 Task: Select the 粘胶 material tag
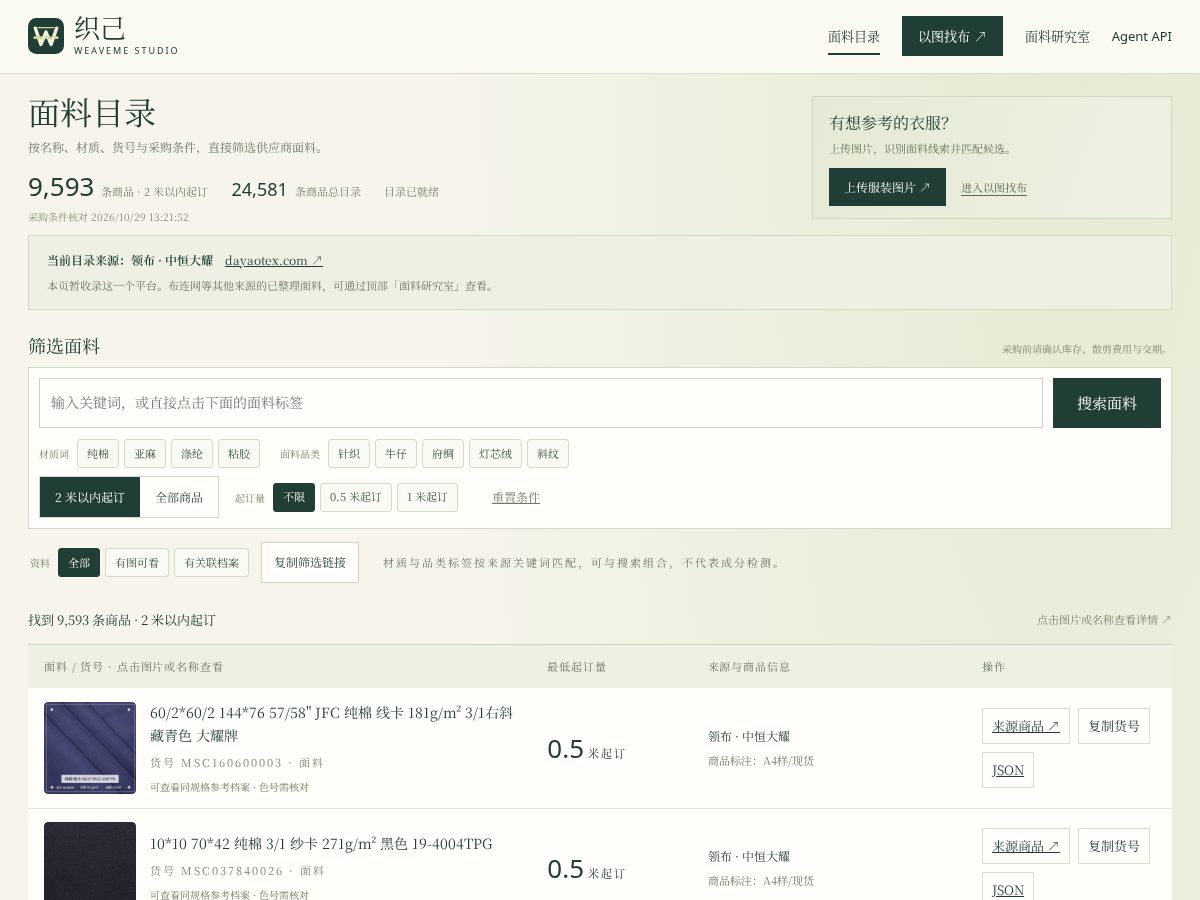pyautogui.click(x=239, y=454)
